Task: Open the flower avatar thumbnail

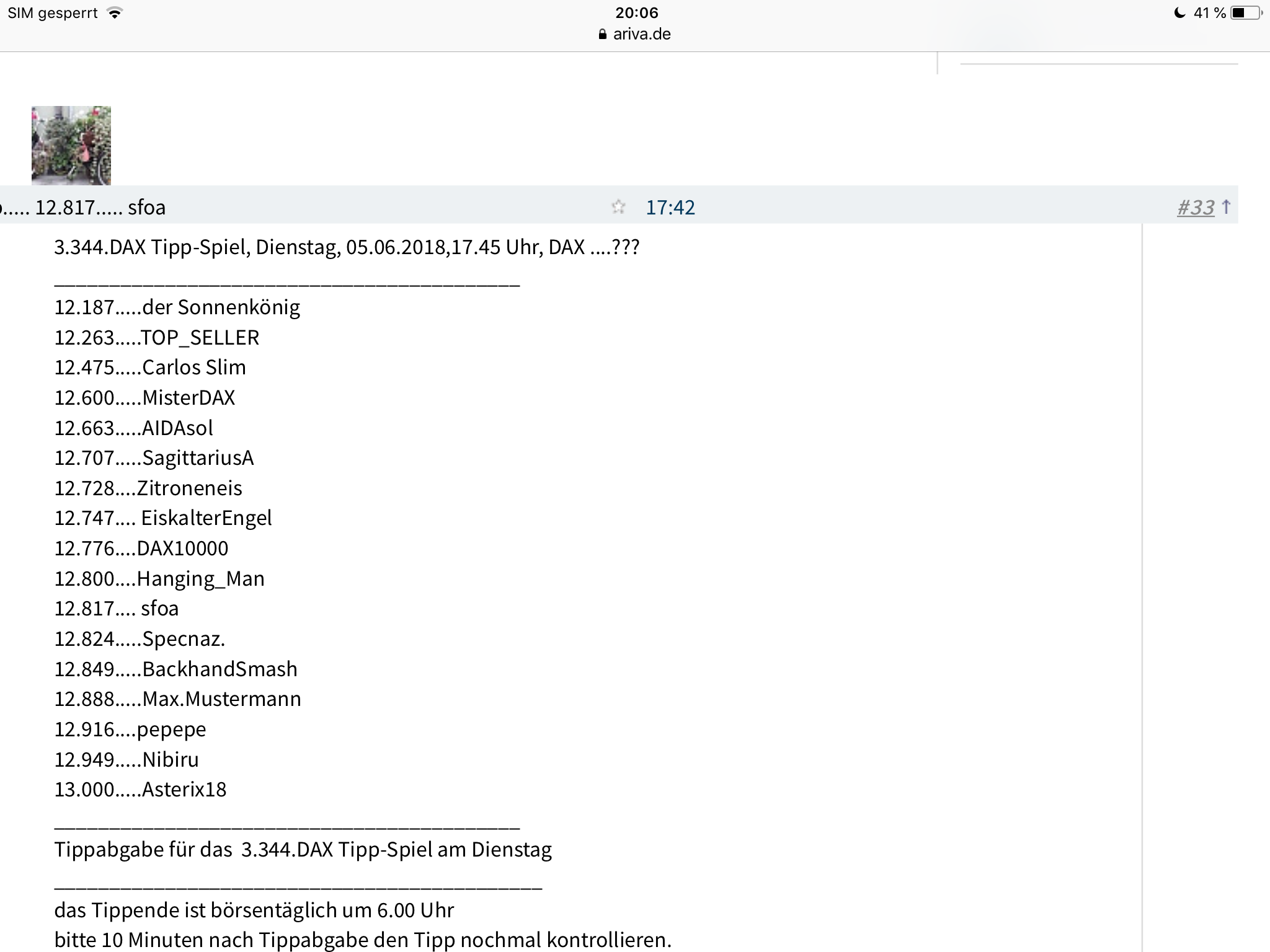Action: [71, 146]
